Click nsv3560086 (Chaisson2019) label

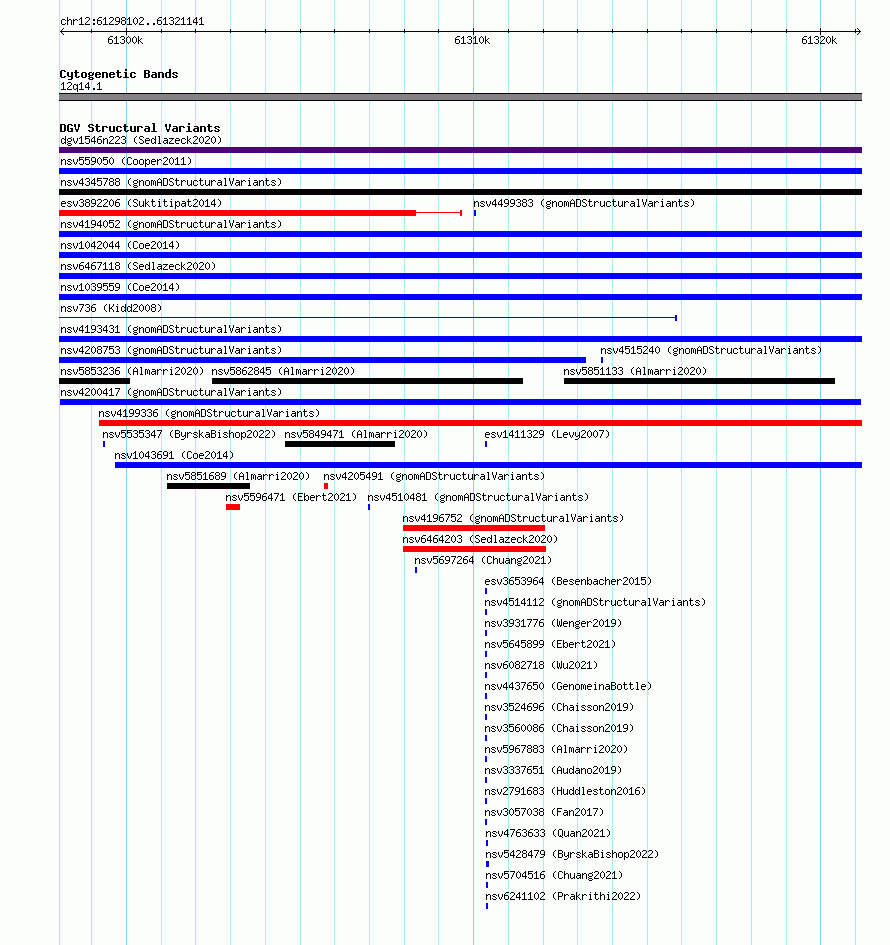559,729
